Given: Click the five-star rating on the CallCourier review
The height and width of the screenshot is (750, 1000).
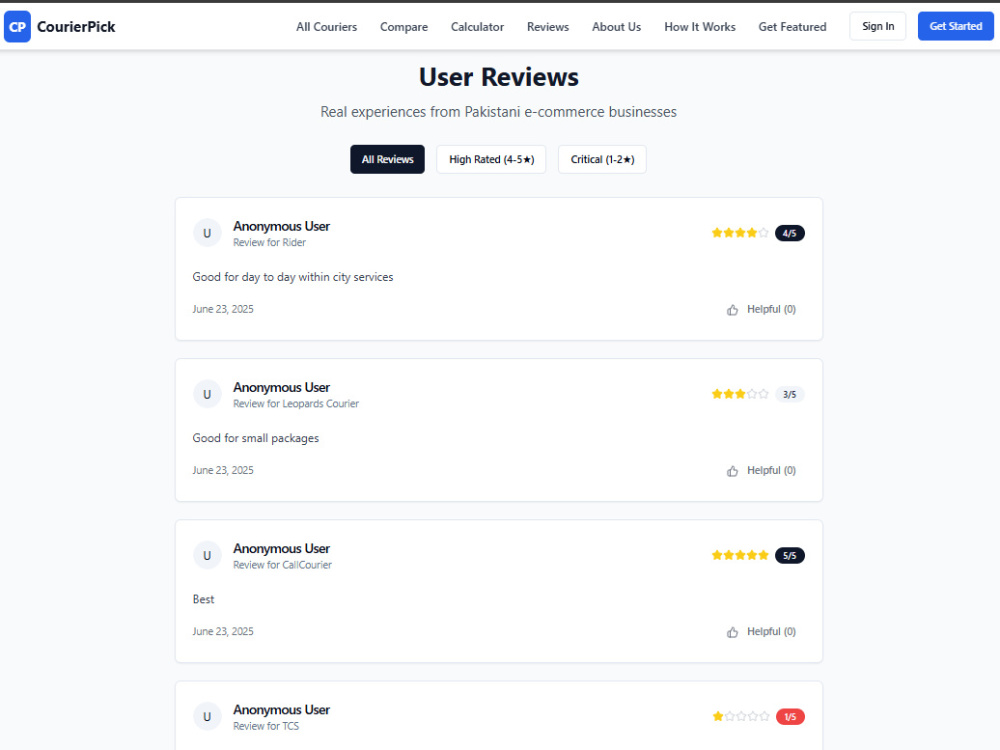Looking at the screenshot, I should (x=740, y=555).
